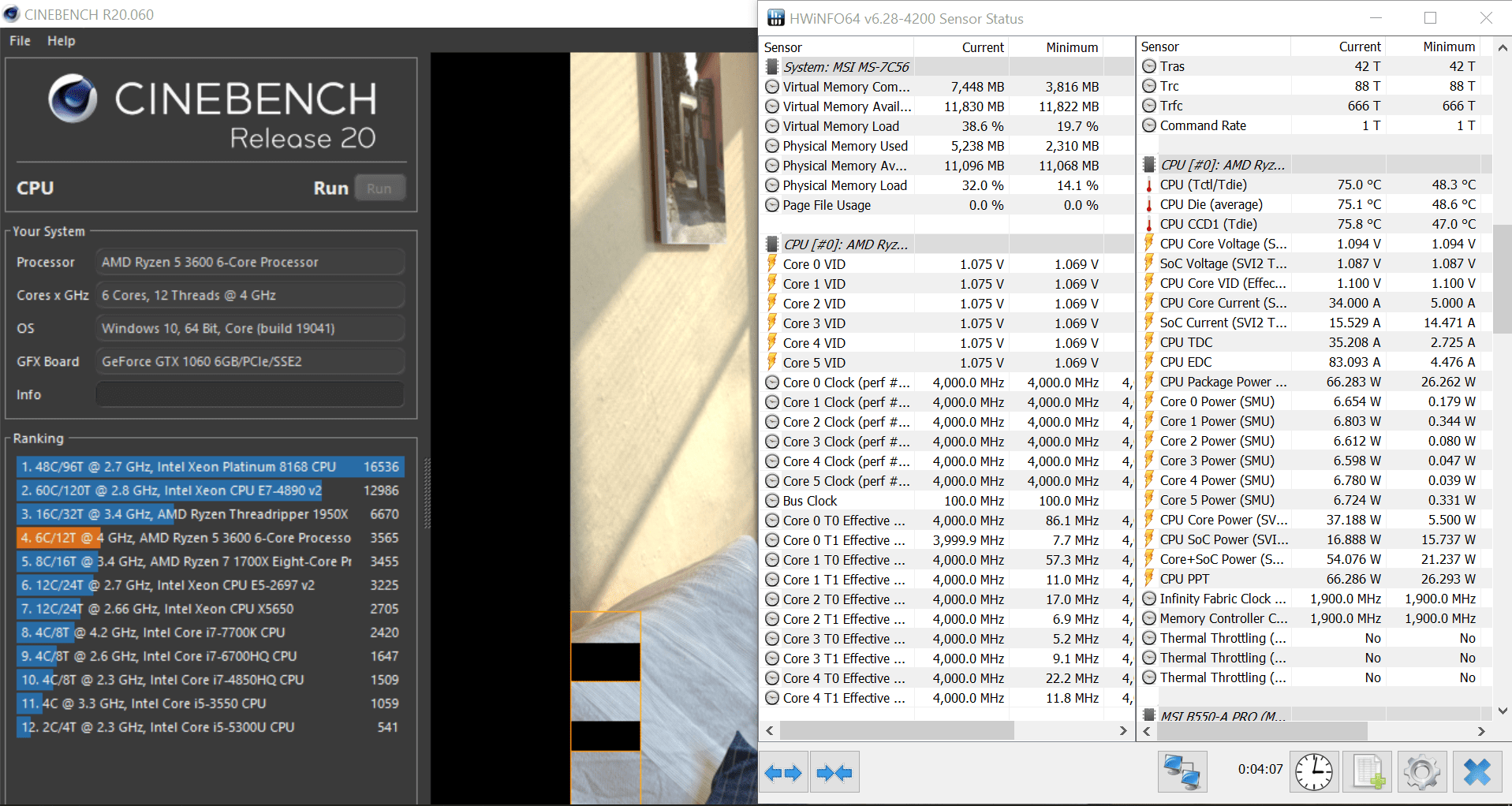Click the lightning icon beside Core 0 VID

[x=772, y=264]
